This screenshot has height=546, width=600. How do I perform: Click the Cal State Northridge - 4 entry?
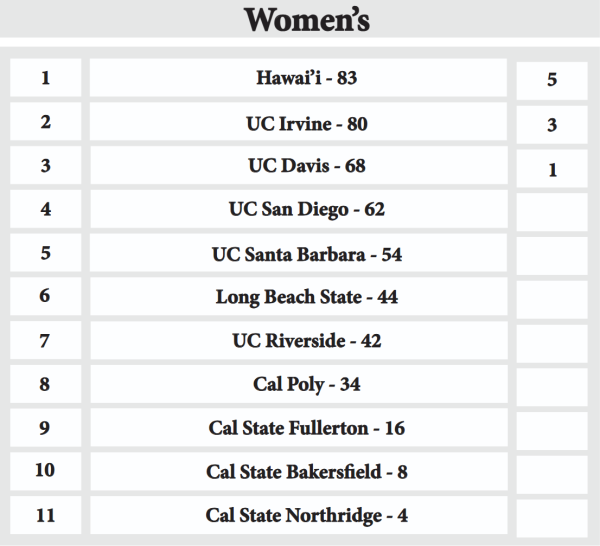click(x=306, y=516)
